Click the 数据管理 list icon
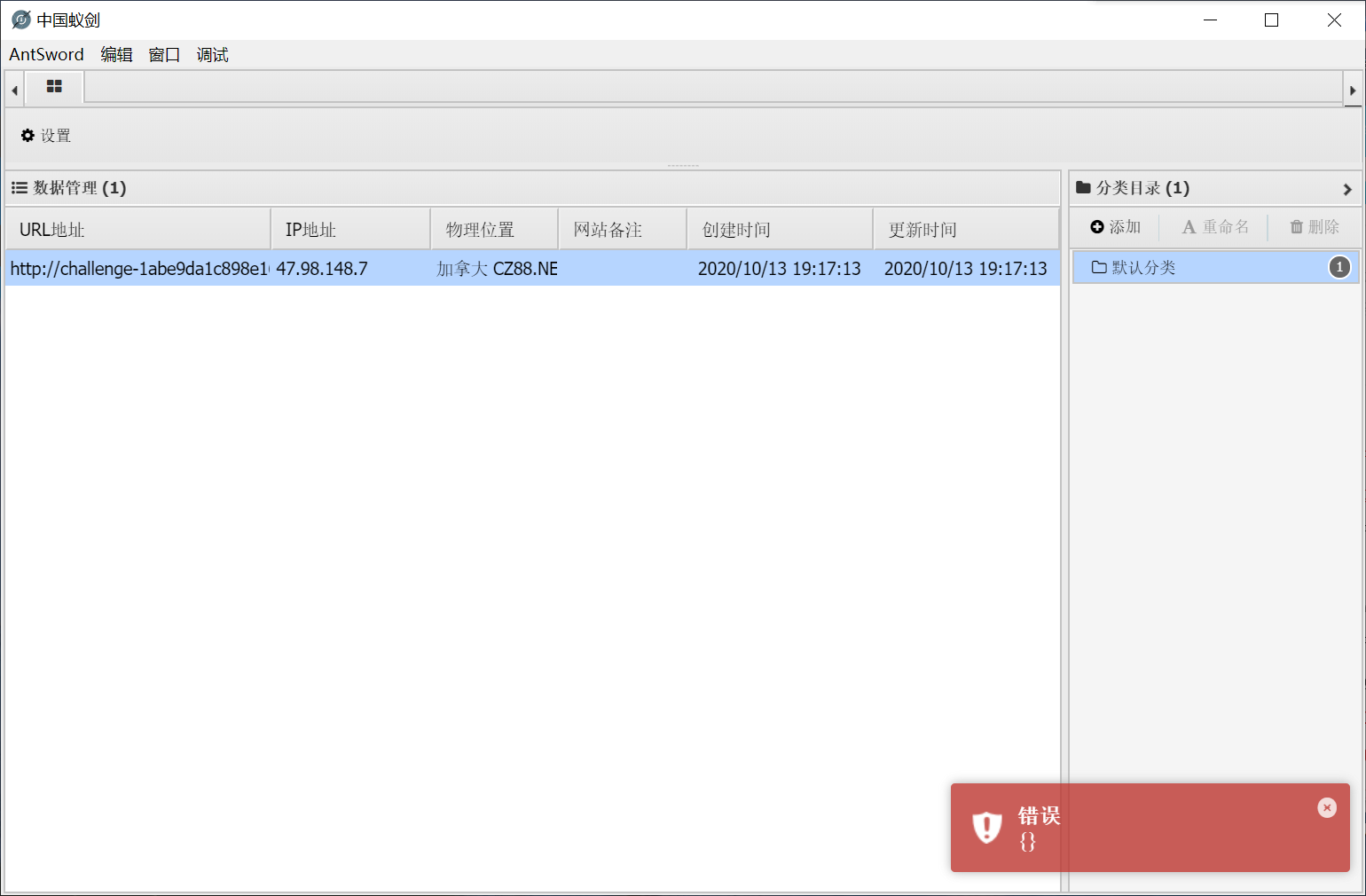This screenshot has height=896, width=1366. [x=19, y=187]
